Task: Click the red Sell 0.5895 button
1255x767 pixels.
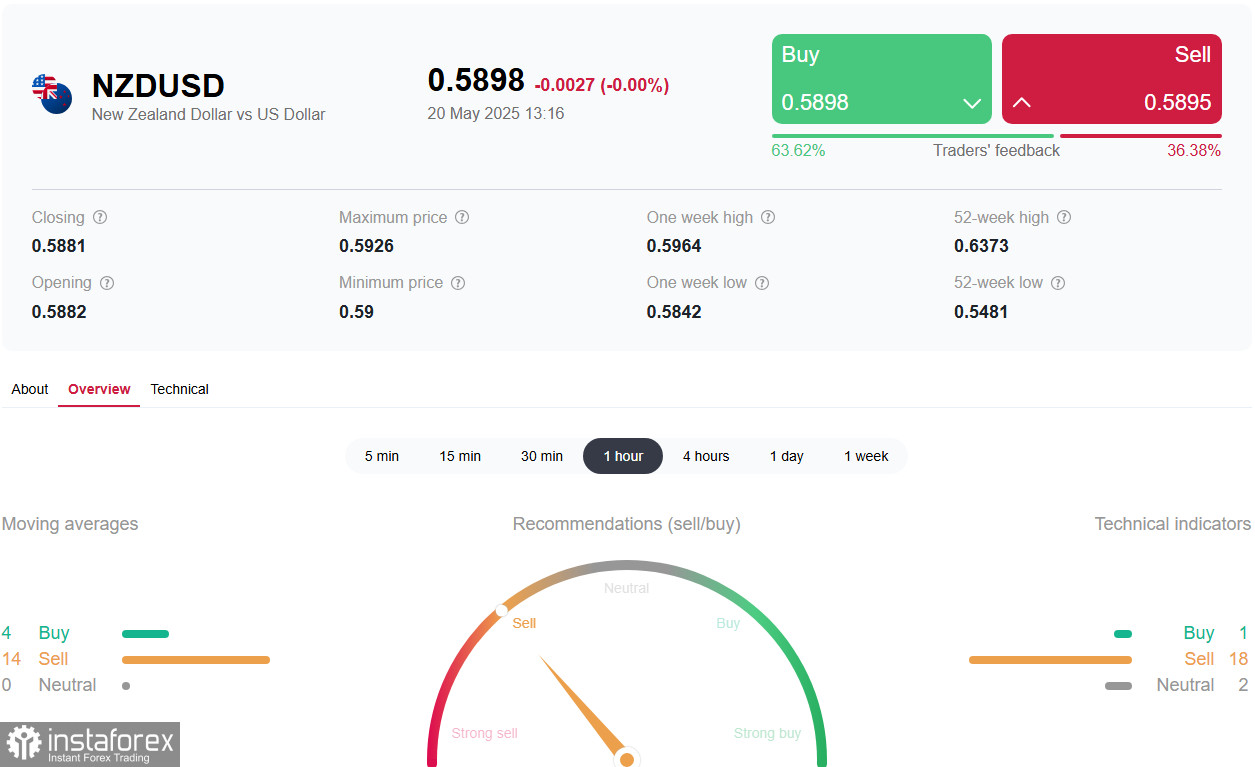Action: (1112, 79)
